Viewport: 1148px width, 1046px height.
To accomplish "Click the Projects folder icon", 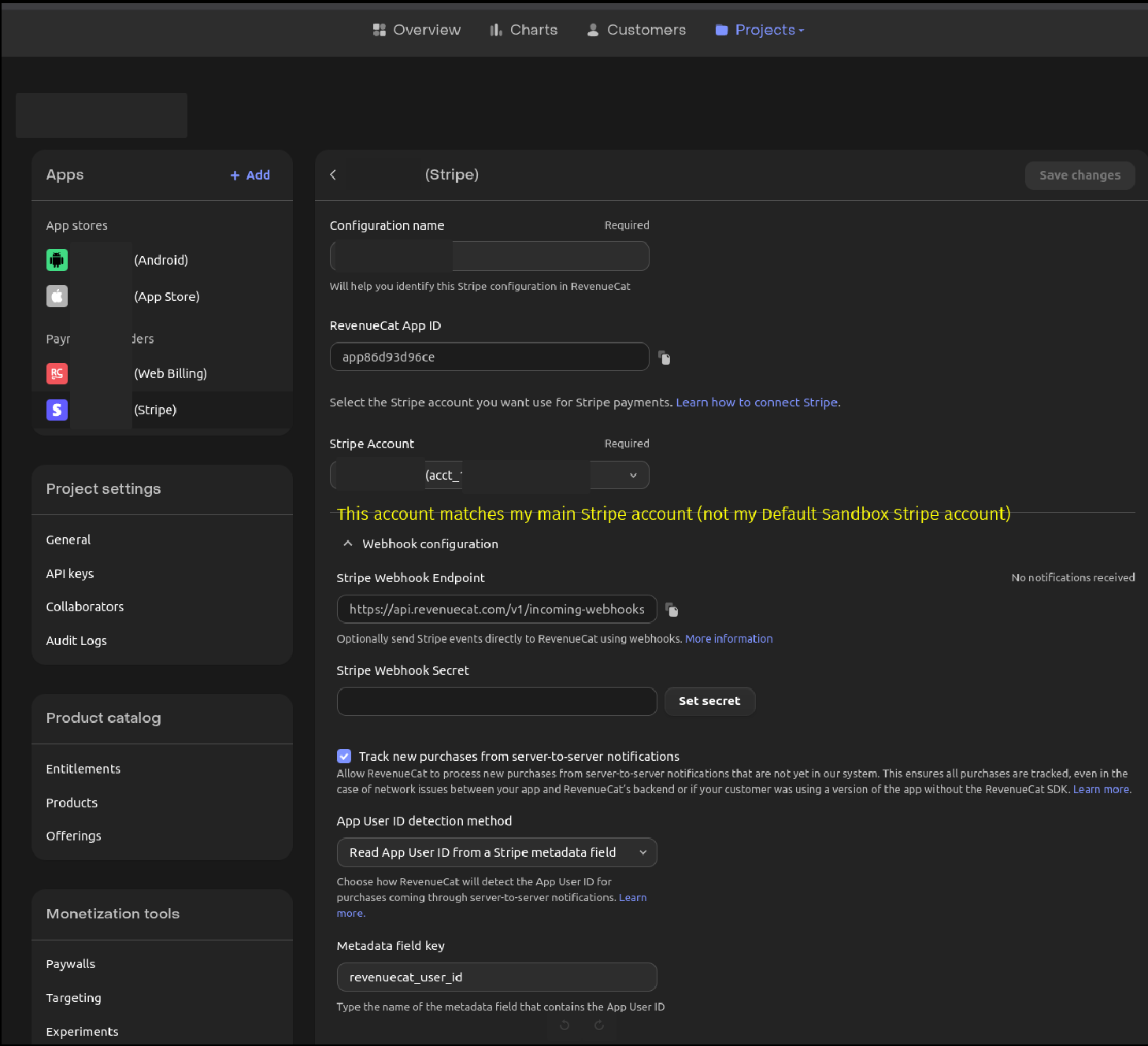I will click(721, 30).
